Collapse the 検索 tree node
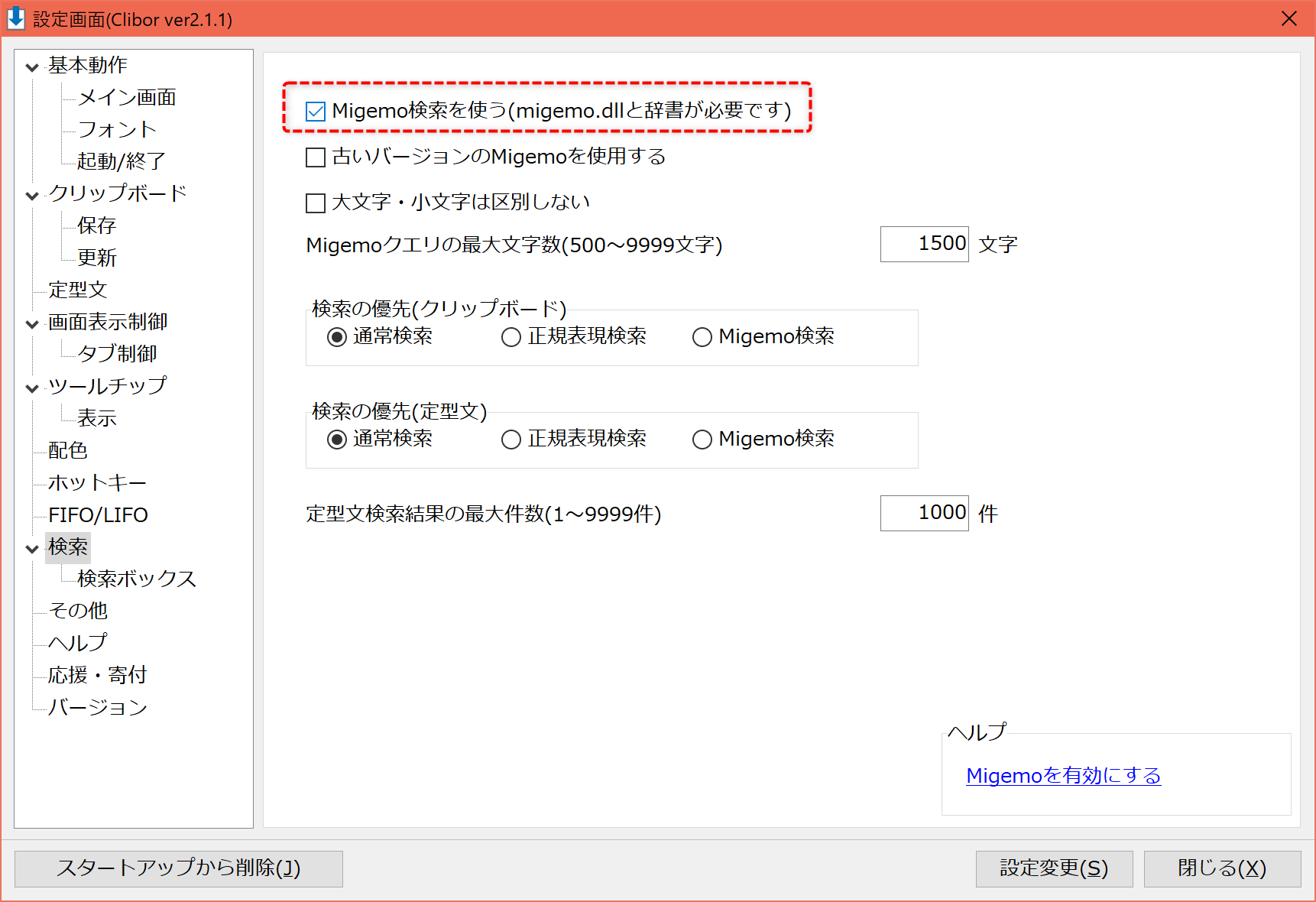 [32, 549]
